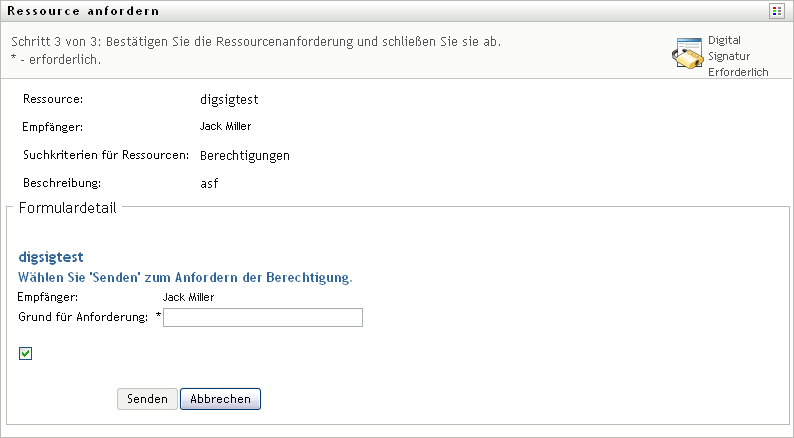Focus the Grund für Anforderung field
This screenshot has width=794, height=438.
263,317
